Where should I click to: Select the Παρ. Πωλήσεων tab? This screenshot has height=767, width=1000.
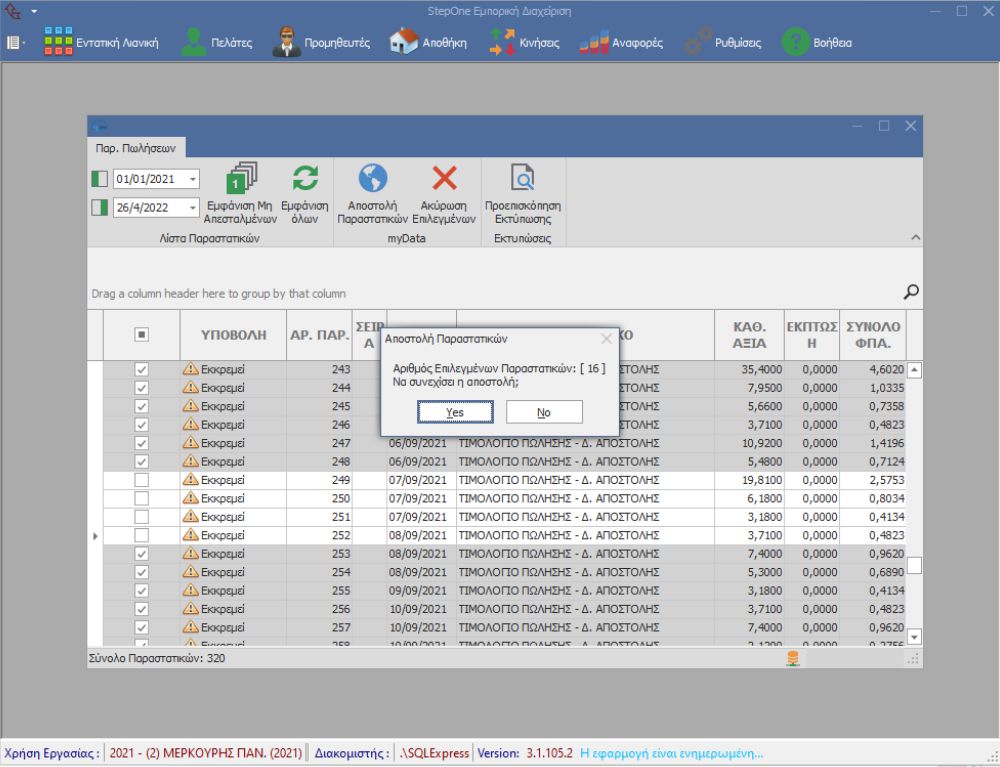tap(135, 147)
